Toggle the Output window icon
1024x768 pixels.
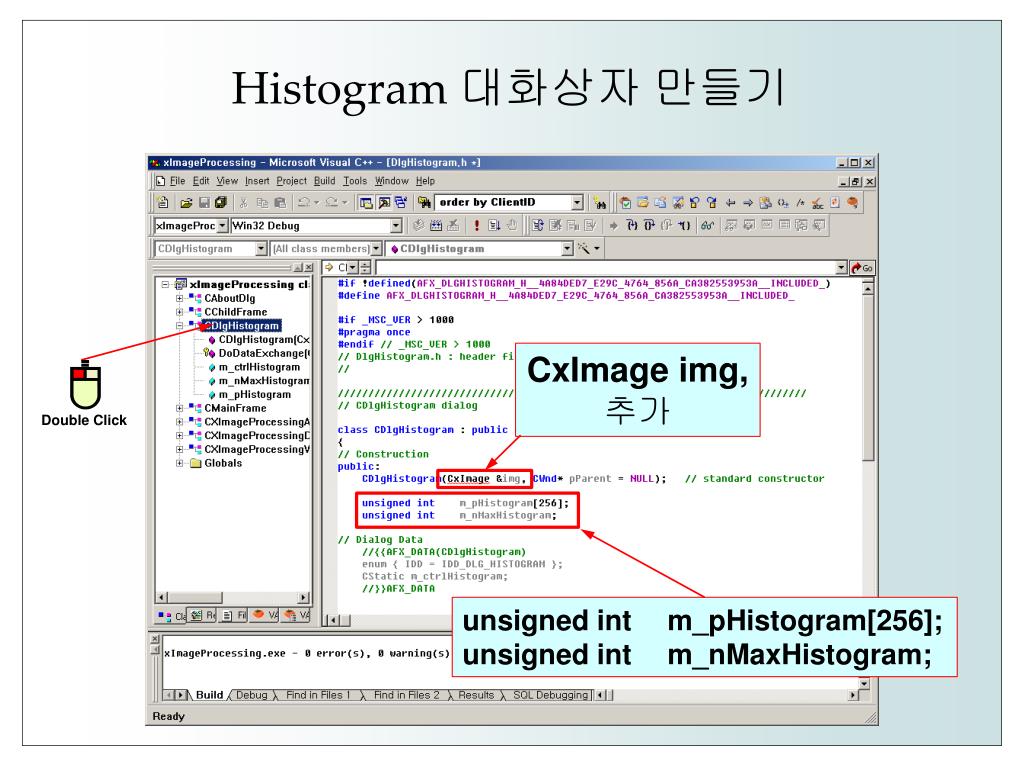point(384,203)
